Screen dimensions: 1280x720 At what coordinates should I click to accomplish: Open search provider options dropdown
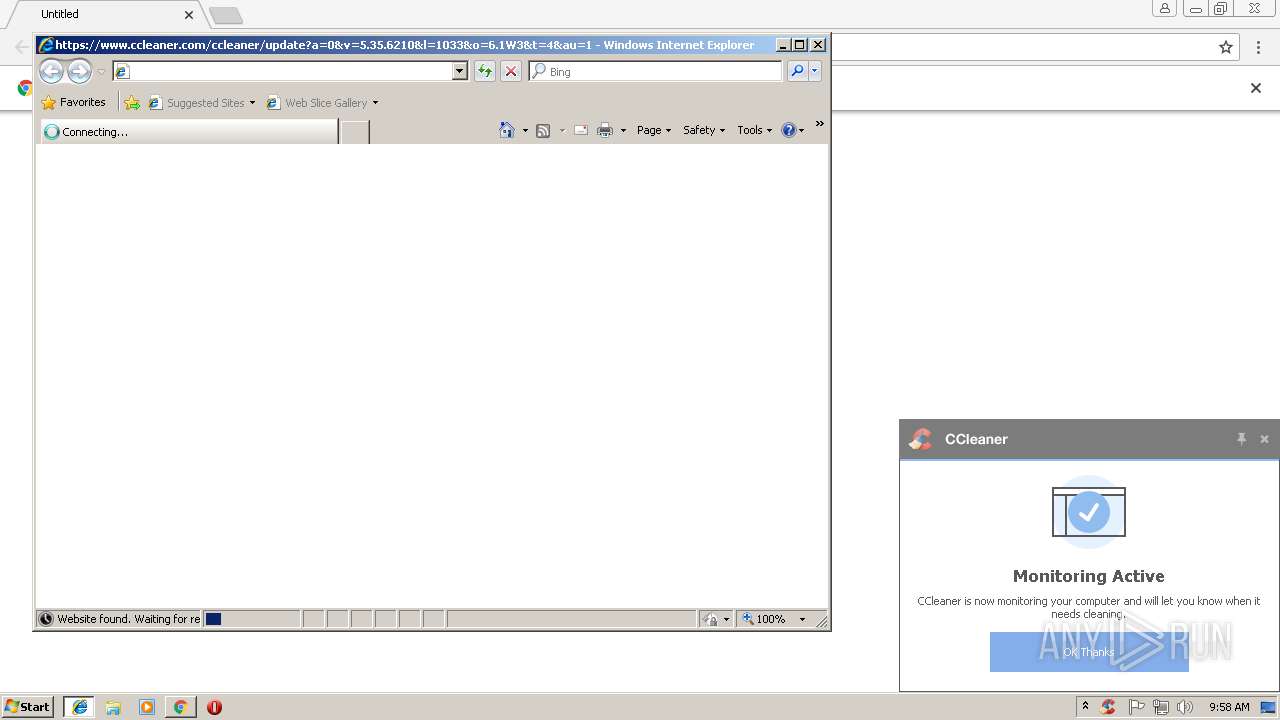point(815,71)
